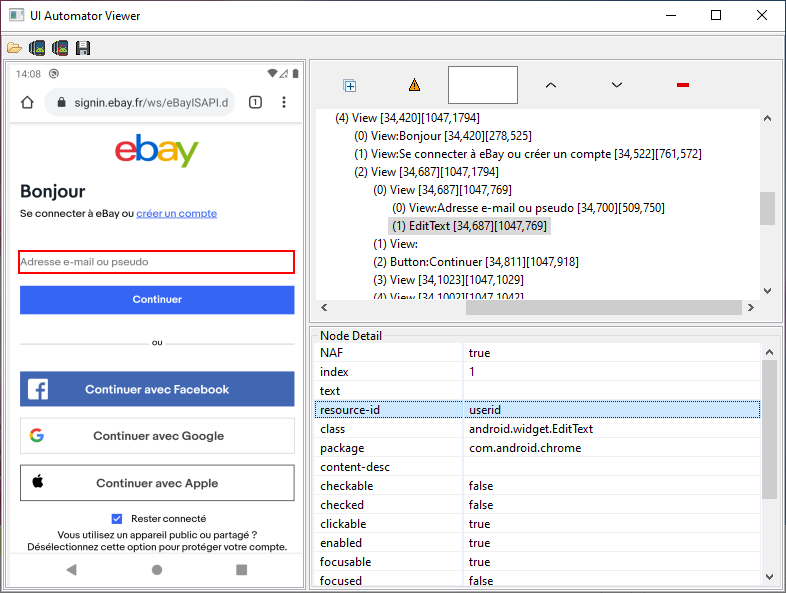Select node View:Se connecter à eBay ou créer un compte
786x593 pixels.
coord(528,154)
